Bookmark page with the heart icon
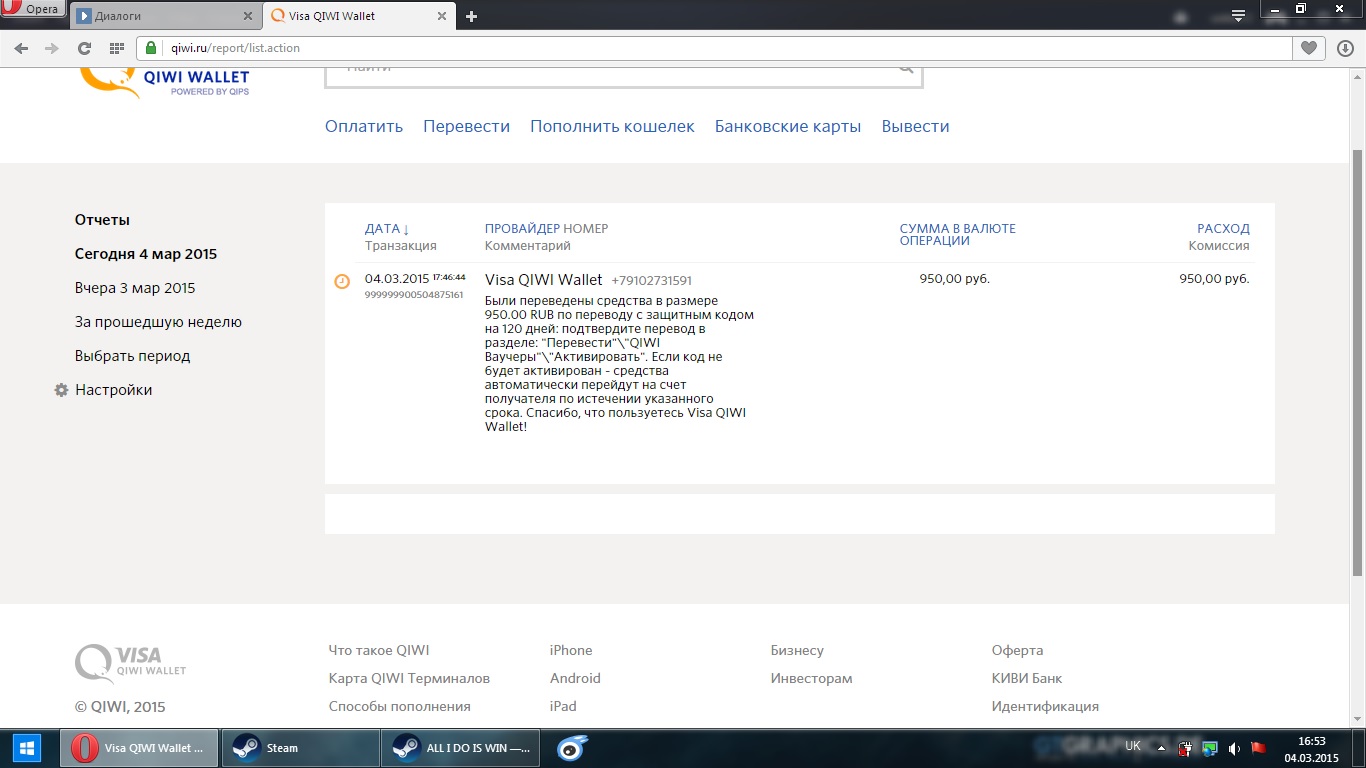Image resolution: width=1366 pixels, height=768 pixels. tap(1308, 48)
